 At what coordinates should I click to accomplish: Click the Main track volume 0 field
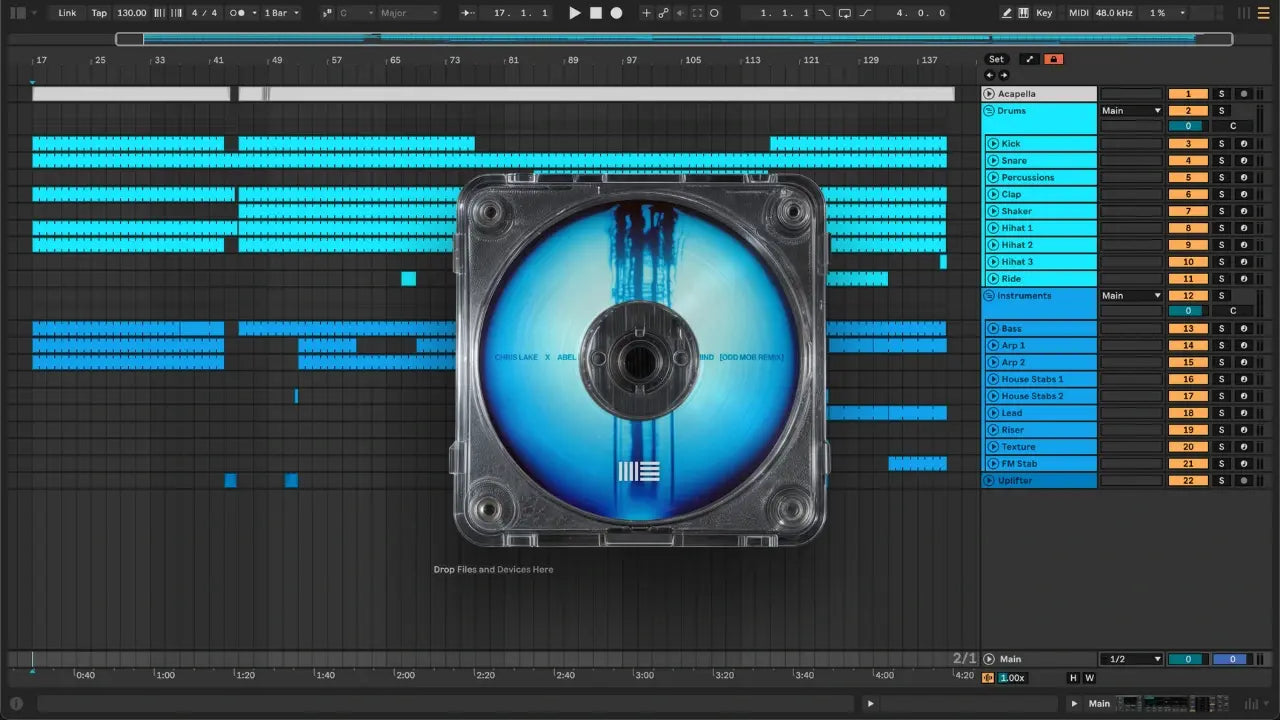(x=1188, y=659)
